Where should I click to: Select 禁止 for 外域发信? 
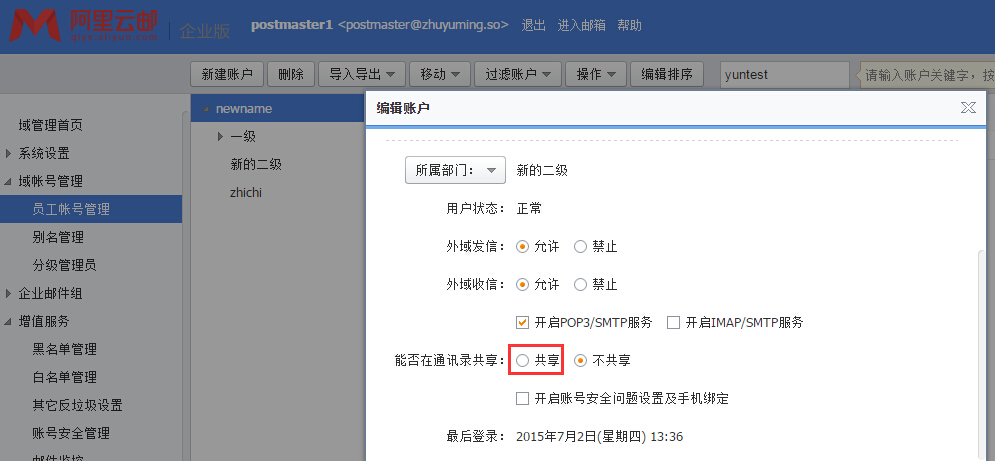click(x=581, y=246)
